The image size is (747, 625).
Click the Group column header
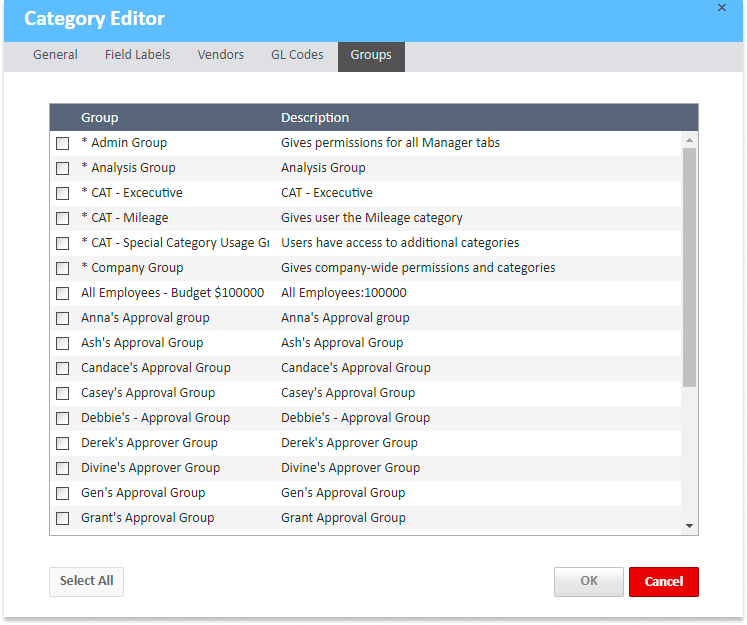[x=100, y=118]
